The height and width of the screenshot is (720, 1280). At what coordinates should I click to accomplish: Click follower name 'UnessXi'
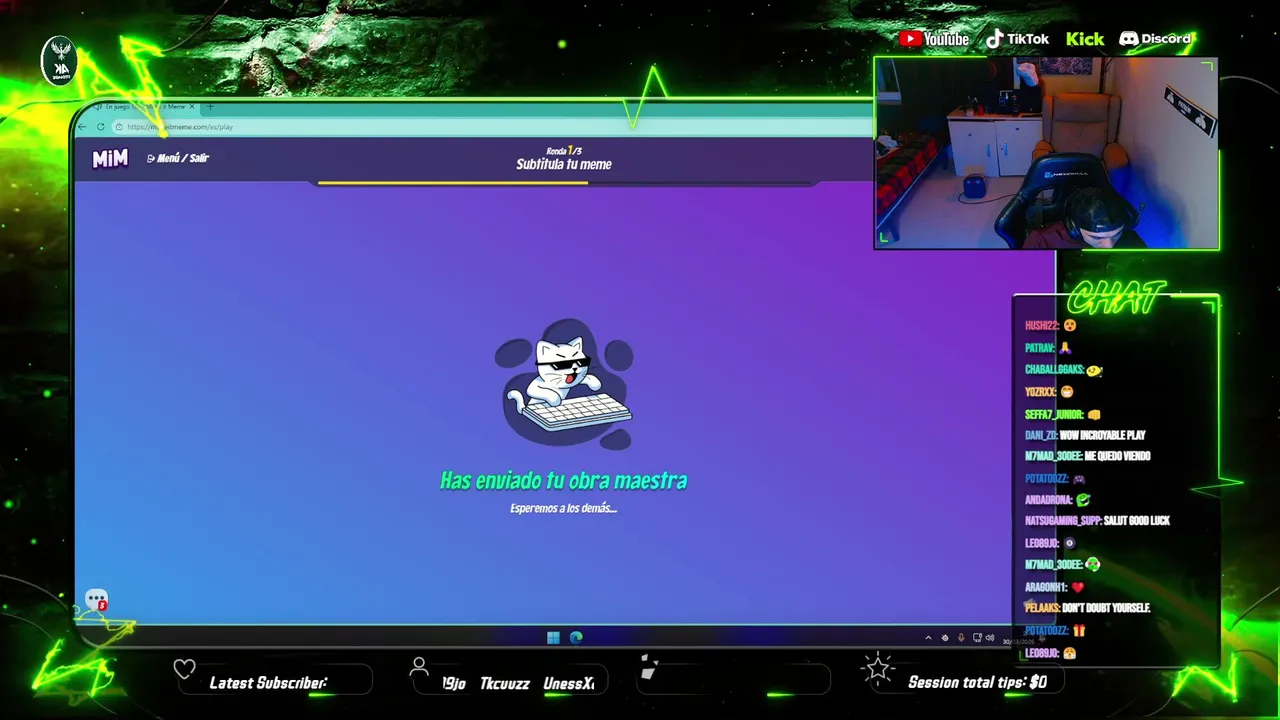[x=569, y=684]
